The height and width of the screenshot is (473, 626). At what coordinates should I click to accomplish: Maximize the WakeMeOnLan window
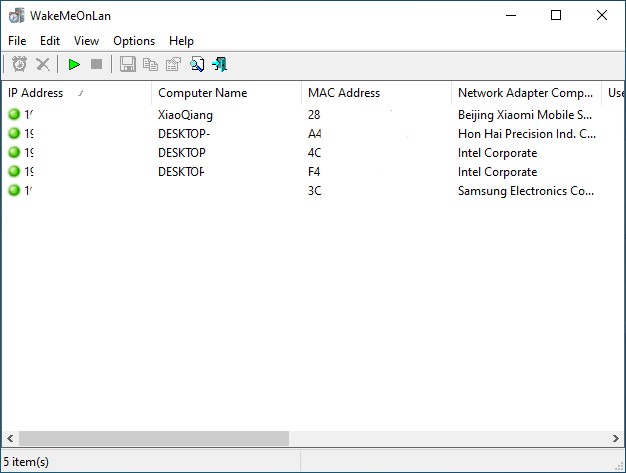[x=556, y=16]
